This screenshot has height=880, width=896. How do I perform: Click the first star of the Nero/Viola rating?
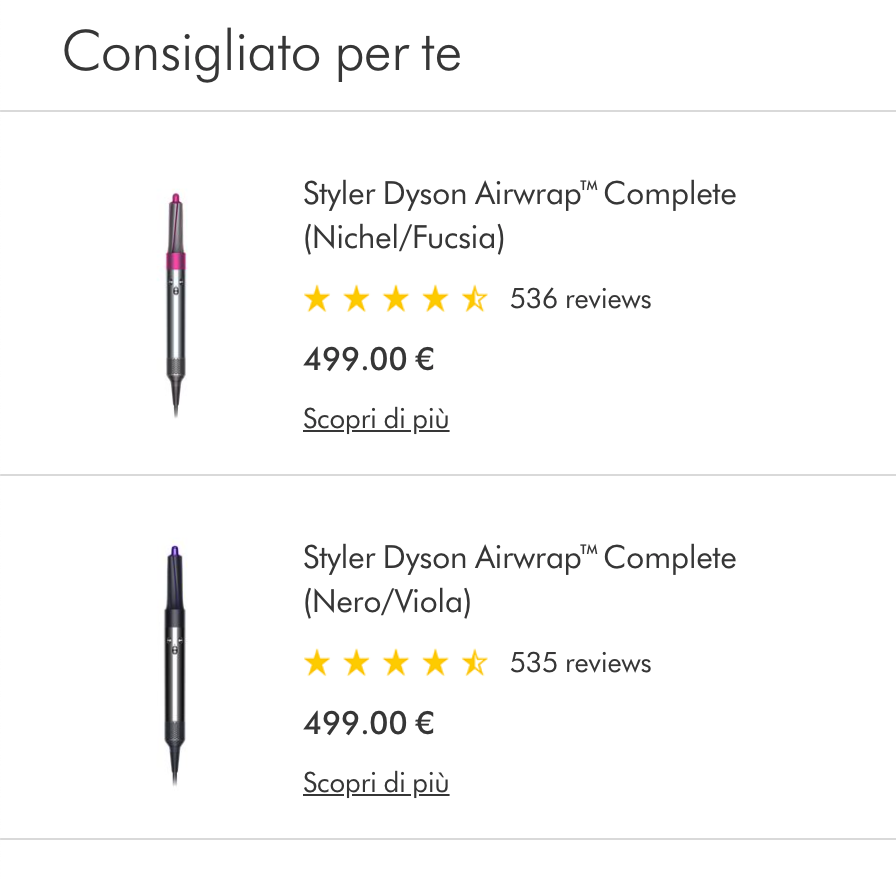pos(316,663)
